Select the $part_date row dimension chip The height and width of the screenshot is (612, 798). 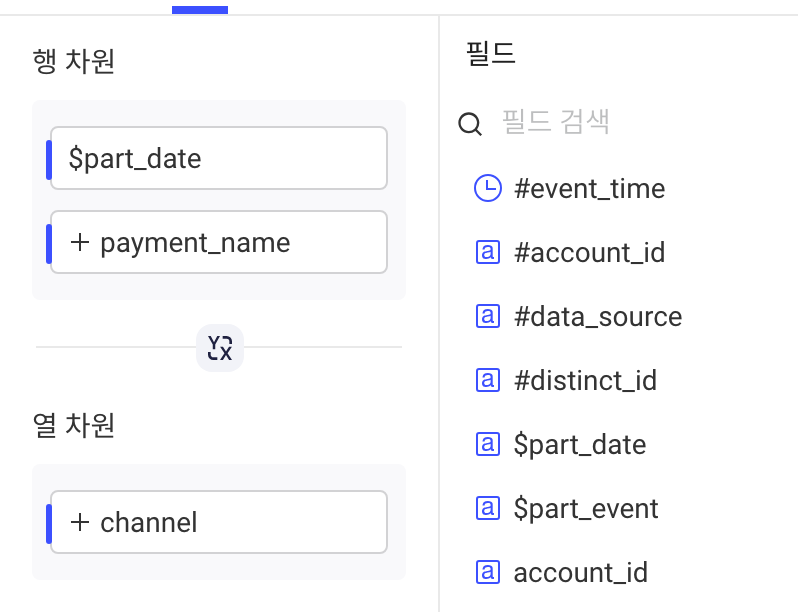pyautogui.click(x=219, y=158)
